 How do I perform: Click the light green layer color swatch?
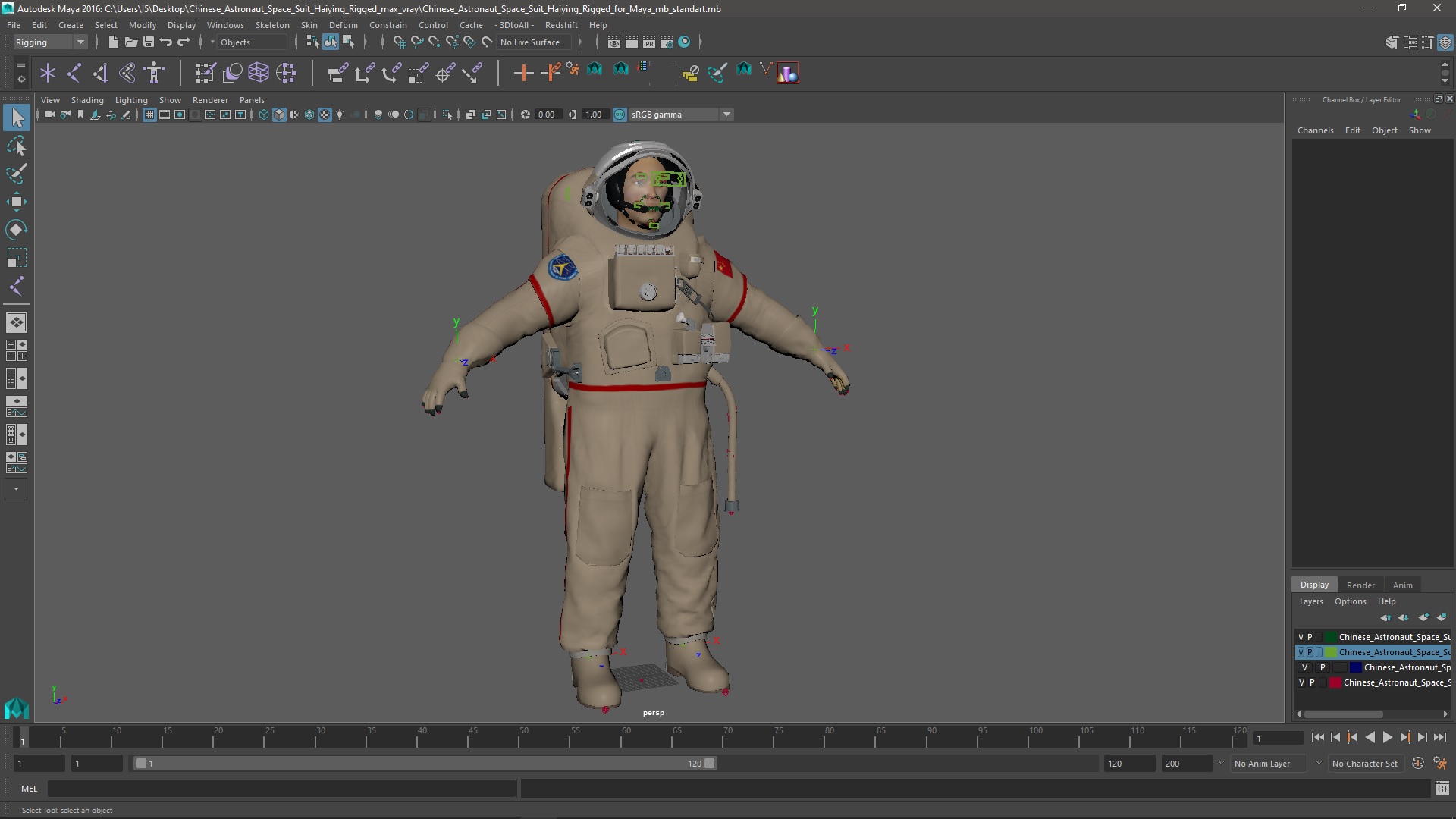point(1331,652)
